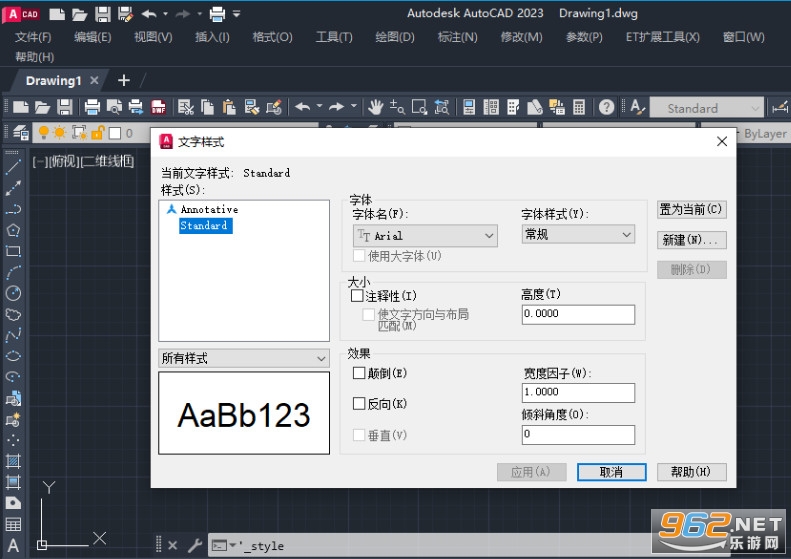Image resolution: width=791 pixels, height=559 pixels.
Task: Select the Arc tool
Action: pyautogui.click(x=13, y=272)
